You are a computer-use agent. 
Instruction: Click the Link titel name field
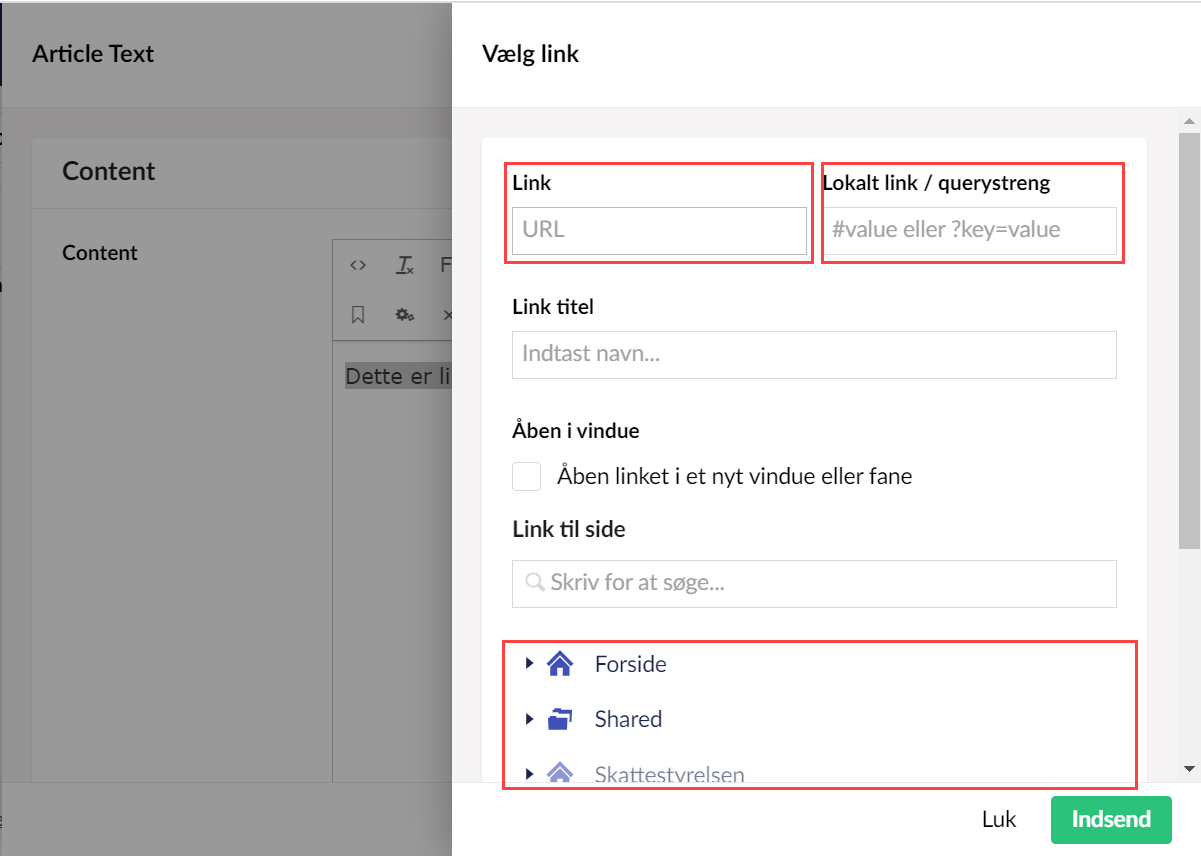[814, 354]
